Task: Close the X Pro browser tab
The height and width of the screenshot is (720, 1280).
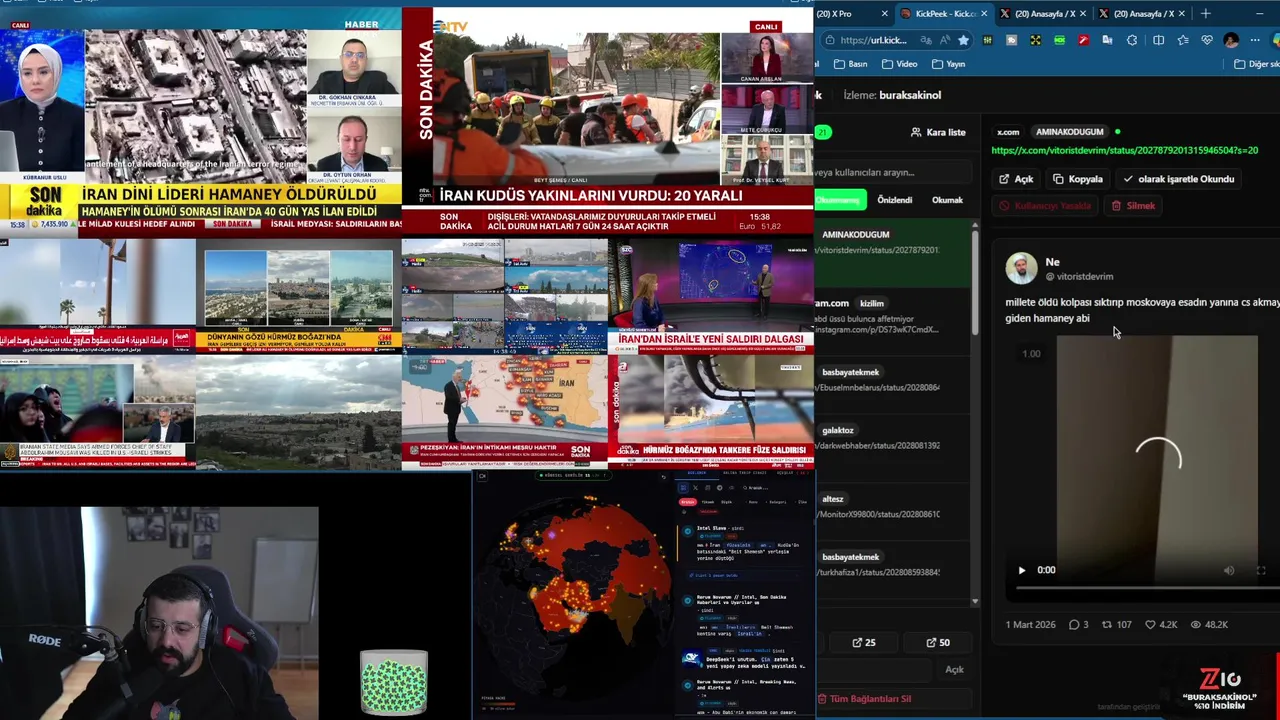Action: (x=884, y=14)
